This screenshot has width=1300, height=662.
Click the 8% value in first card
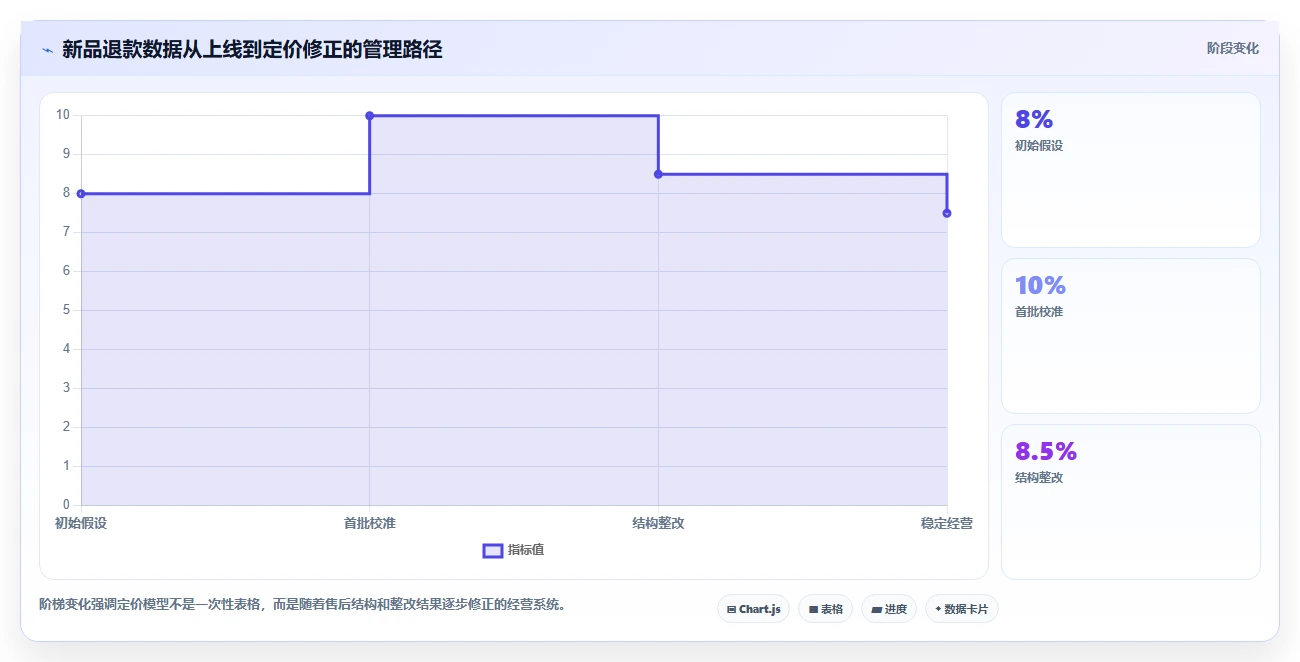point(1034,120)
